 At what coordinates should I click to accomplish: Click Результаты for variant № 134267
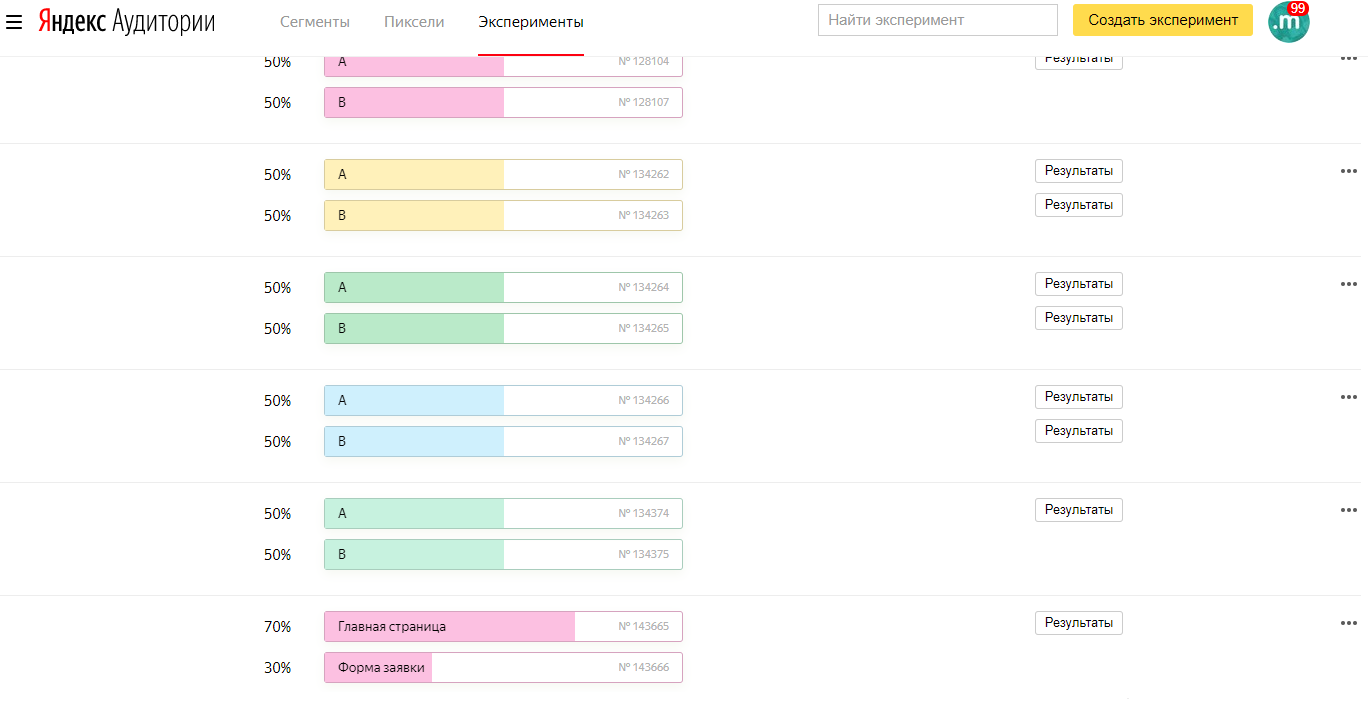[1078, 431]
